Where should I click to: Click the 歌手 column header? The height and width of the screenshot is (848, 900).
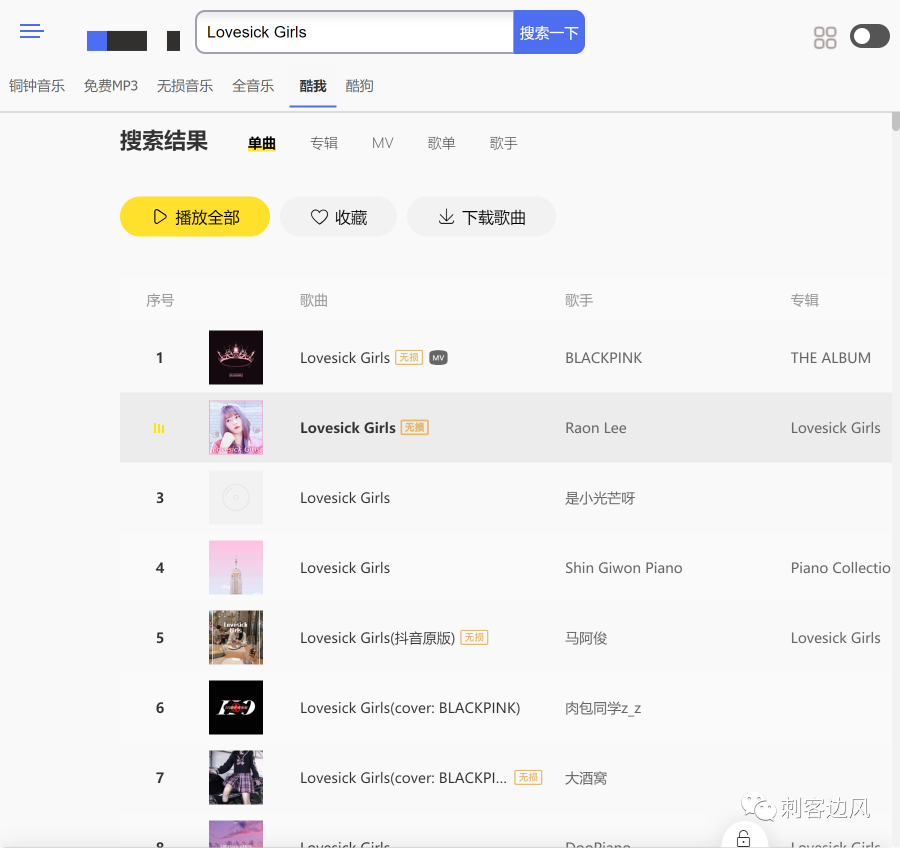click(x=579, y=300)
